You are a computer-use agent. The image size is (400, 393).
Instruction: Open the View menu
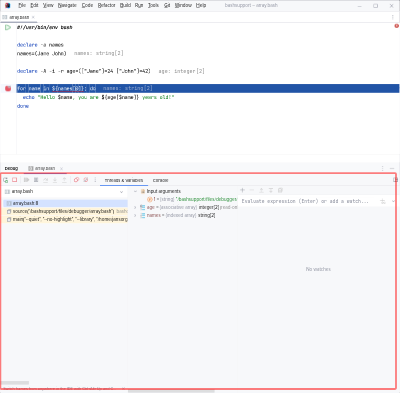48,5
